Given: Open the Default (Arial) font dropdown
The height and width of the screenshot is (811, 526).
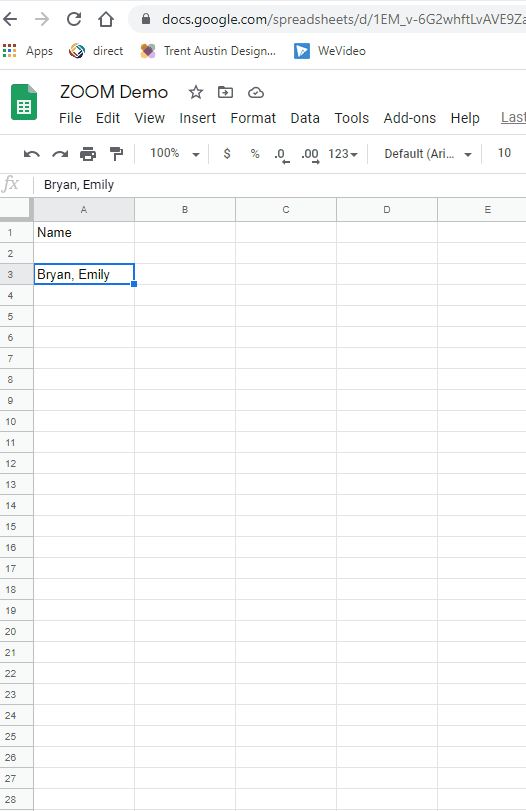Looking at the screenshot, I should click(x=428, y=154).
